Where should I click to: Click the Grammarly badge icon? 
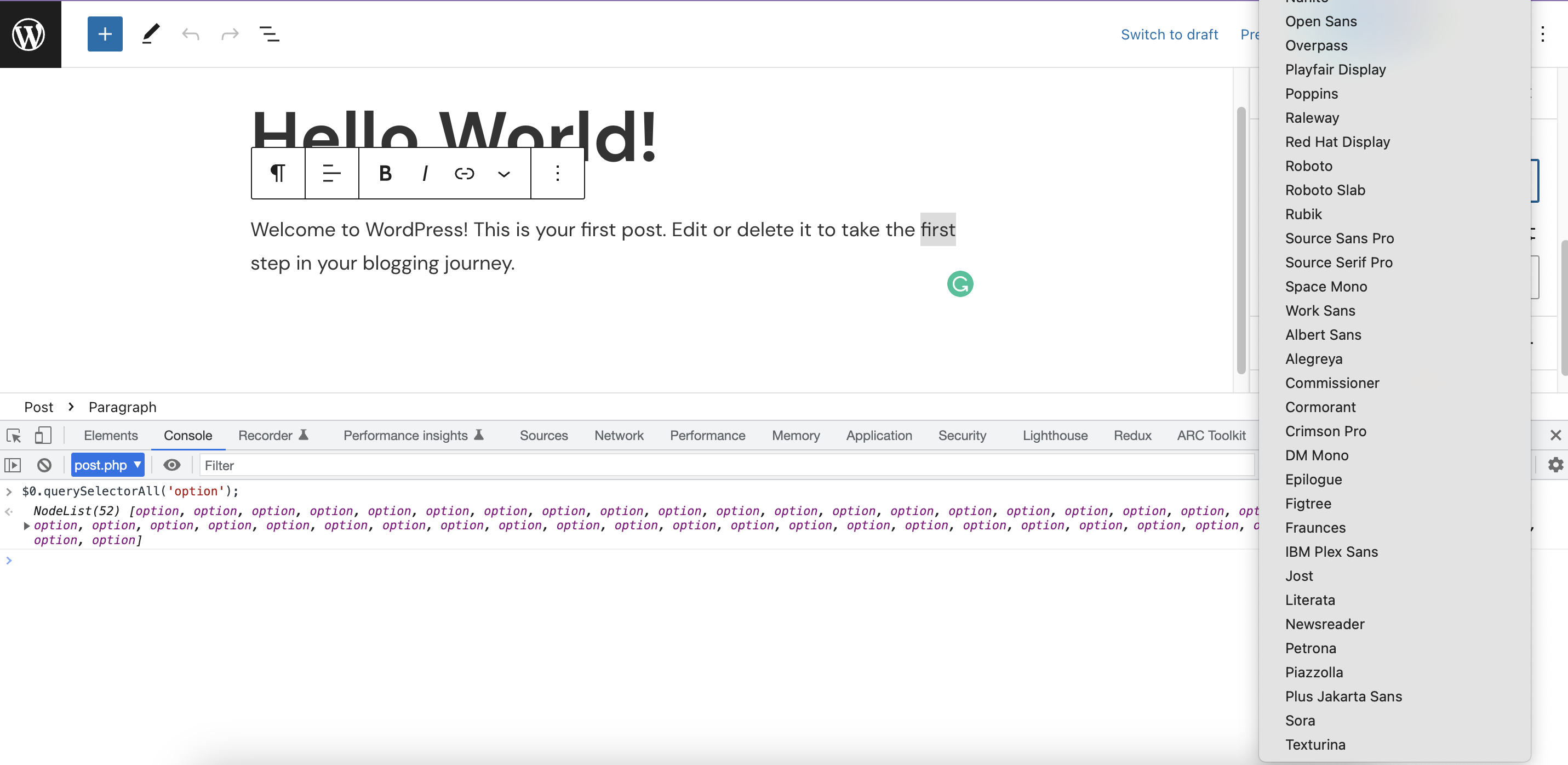click(959, 284)
